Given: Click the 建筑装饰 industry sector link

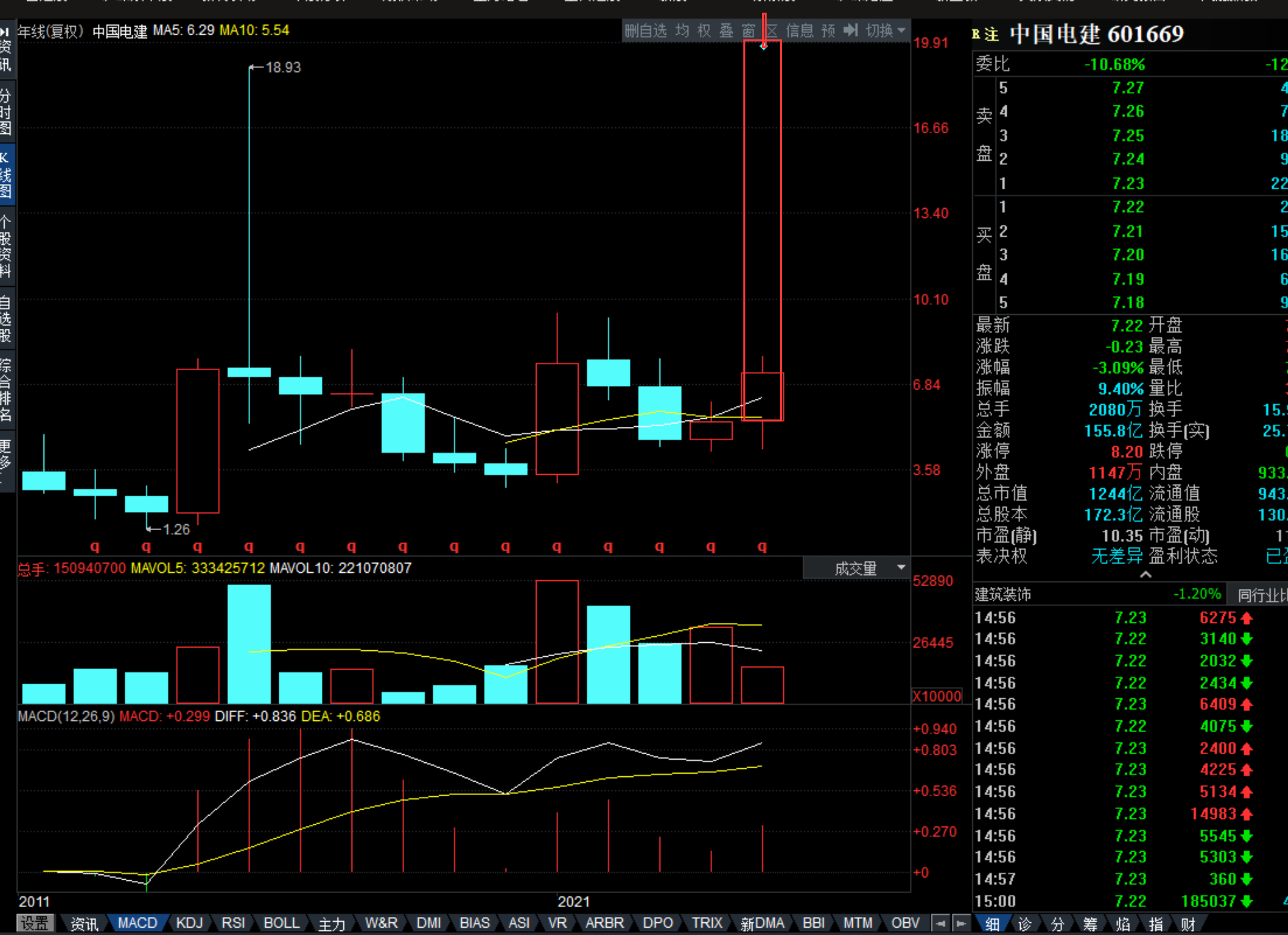Looking at the screenshot, I should (x=1003, y=594).
